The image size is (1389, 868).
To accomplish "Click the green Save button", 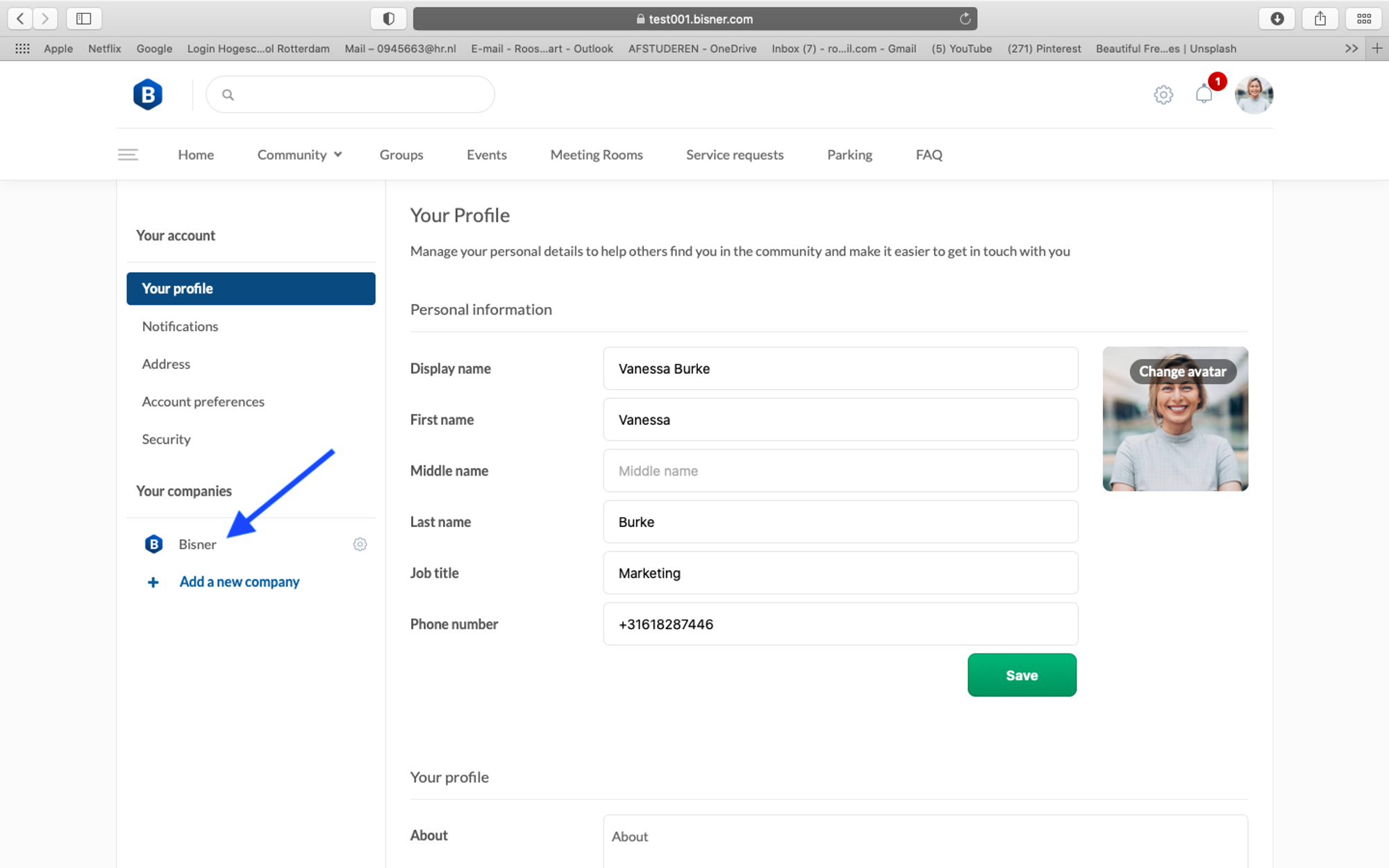I will tap(1022, 675).
